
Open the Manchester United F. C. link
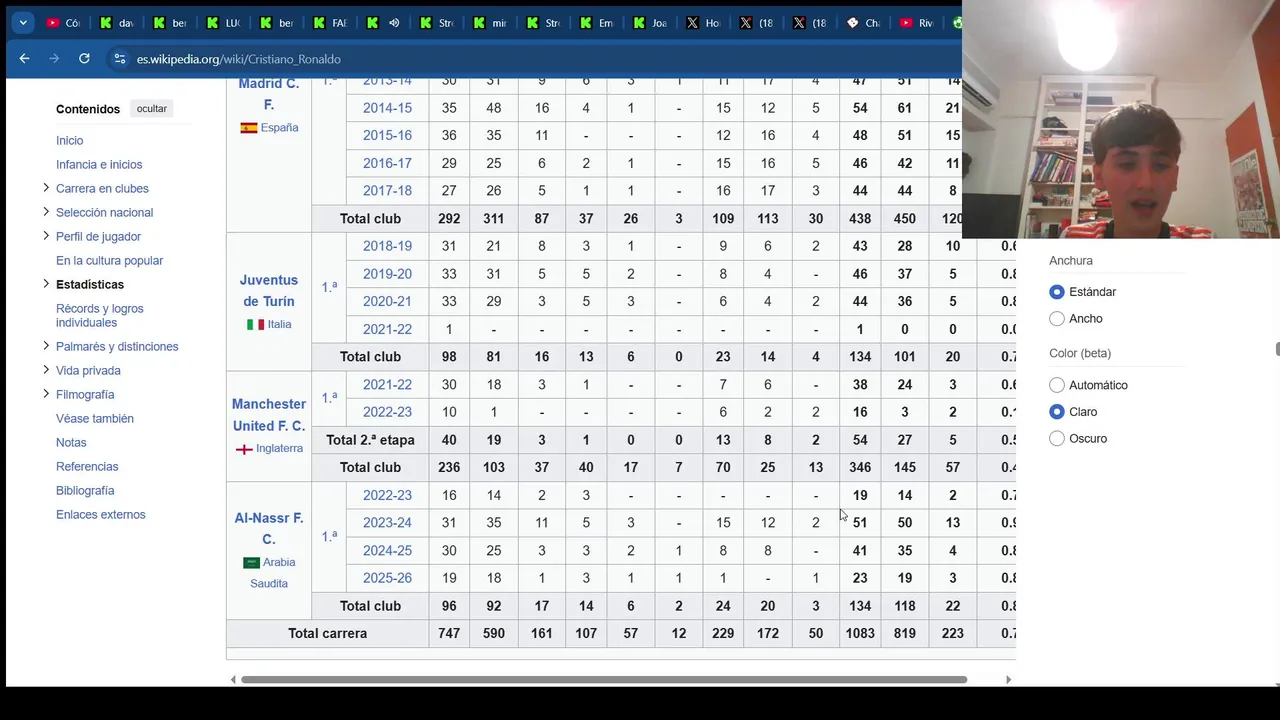click(269, 415)
